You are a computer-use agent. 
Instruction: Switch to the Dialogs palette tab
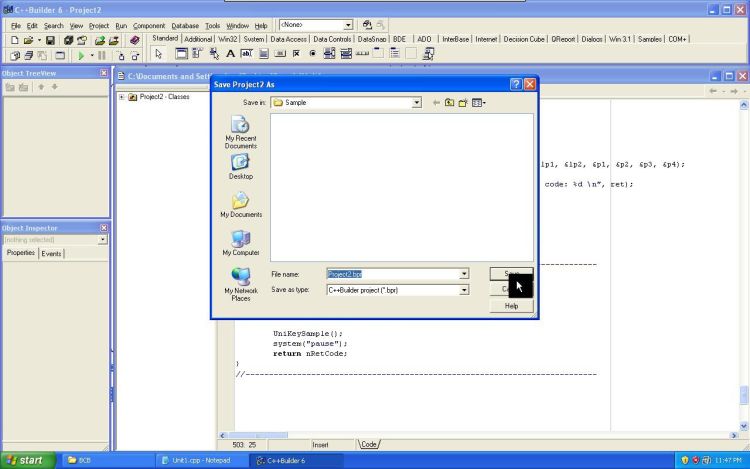pos(592,39)
